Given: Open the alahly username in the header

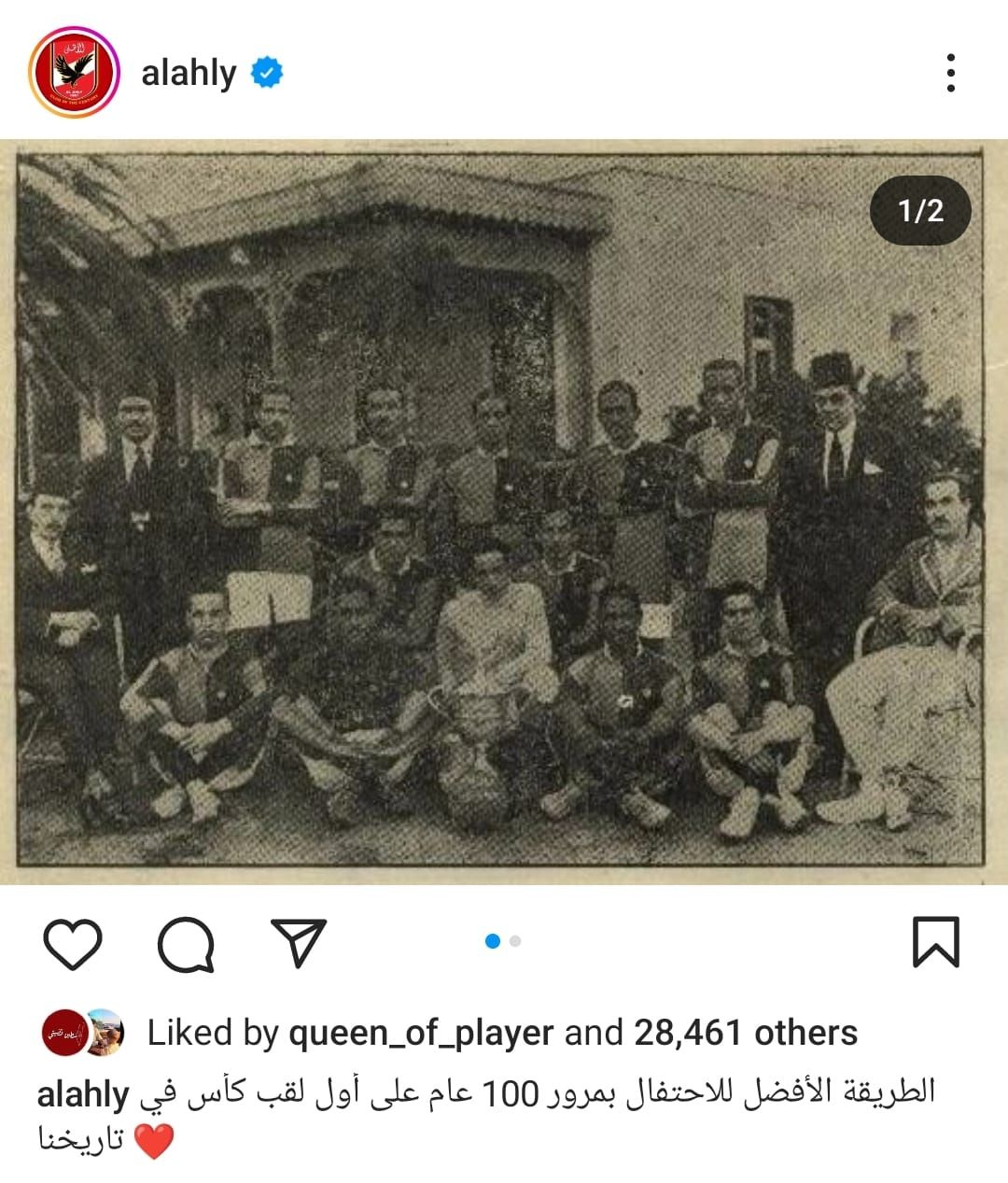Looking at the screenshot, I should (189, 73).
